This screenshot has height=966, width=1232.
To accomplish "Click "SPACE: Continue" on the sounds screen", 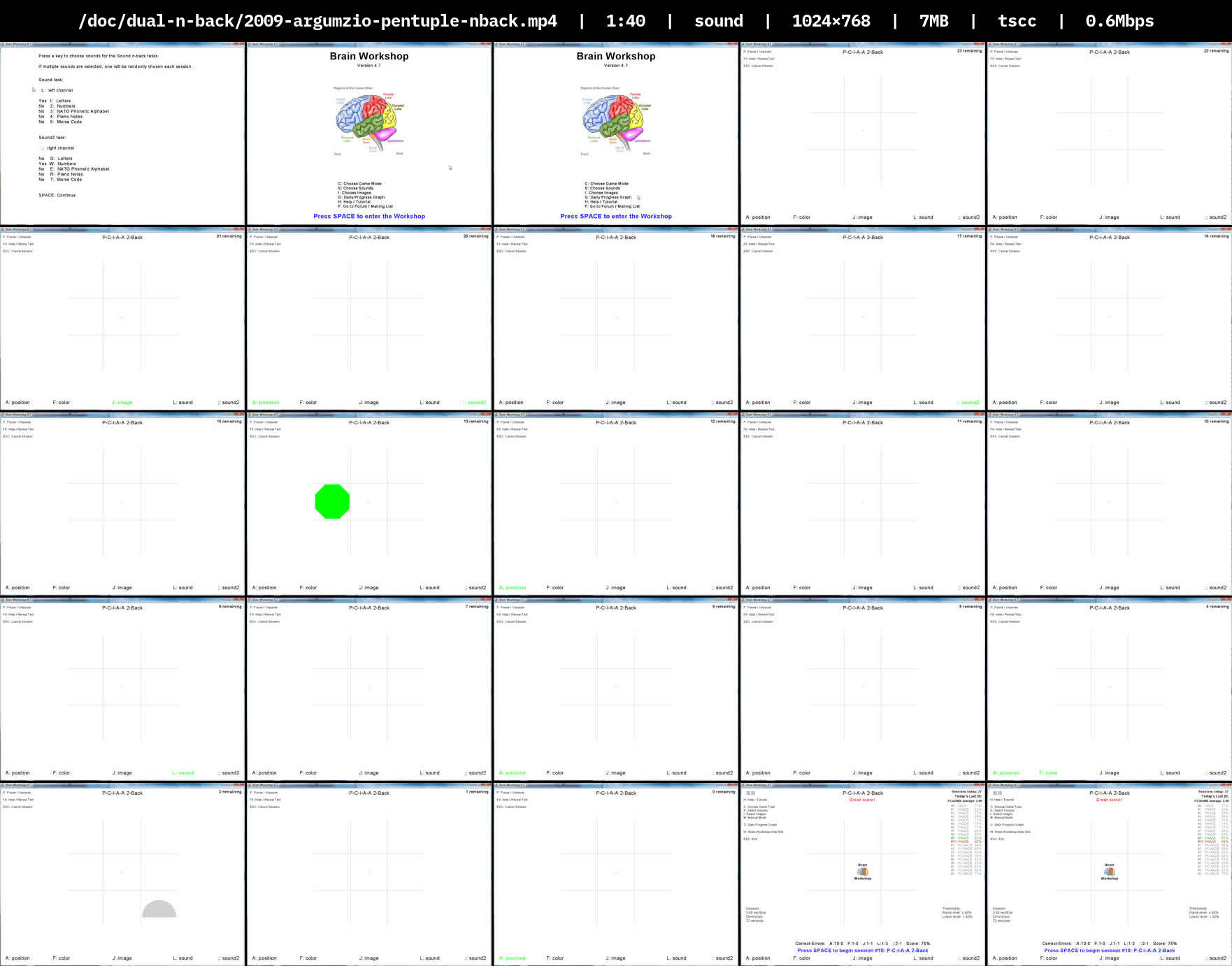I will click(57, 195).
